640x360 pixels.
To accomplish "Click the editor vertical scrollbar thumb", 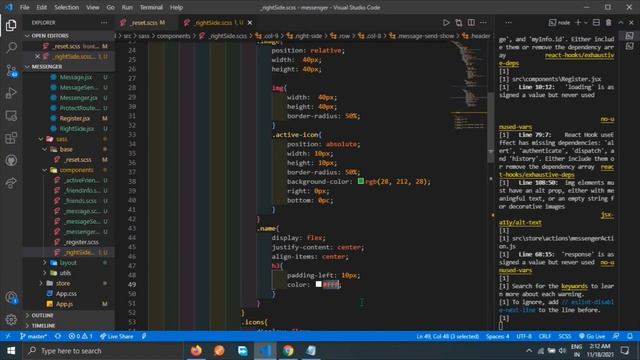I will 491,127.
